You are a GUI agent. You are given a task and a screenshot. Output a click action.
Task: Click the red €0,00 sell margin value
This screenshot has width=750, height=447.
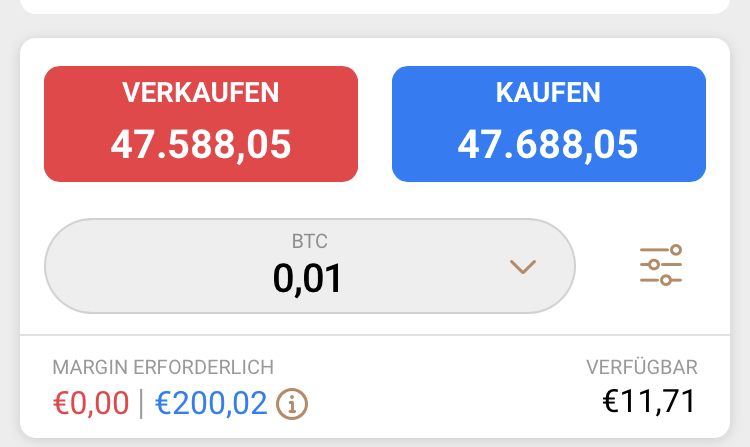tap(91, 403)
